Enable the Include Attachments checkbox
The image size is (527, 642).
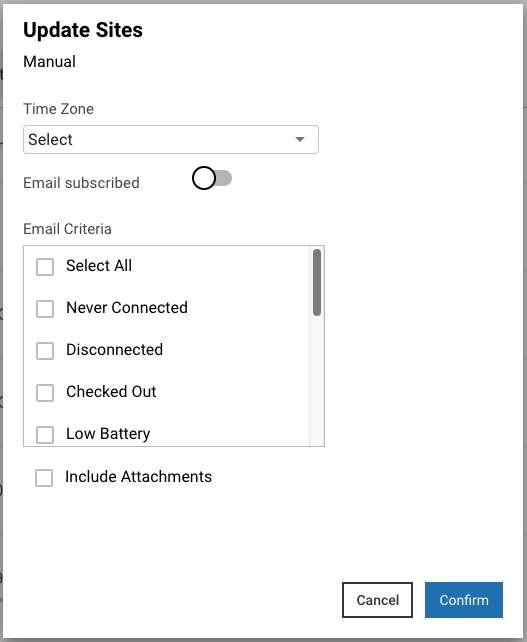click(x=44, y=478)
